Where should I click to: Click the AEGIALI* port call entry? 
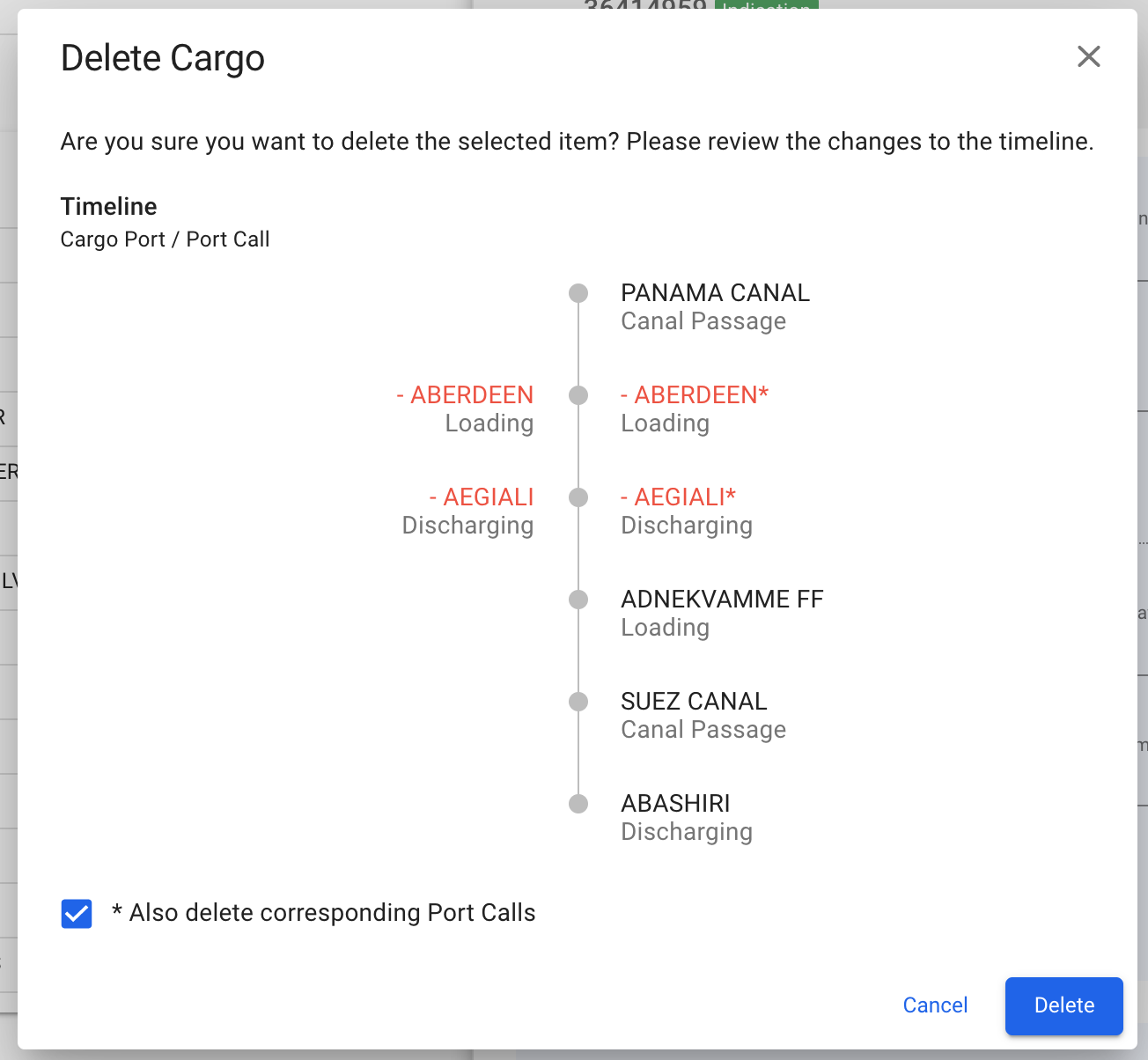[678, 497]
